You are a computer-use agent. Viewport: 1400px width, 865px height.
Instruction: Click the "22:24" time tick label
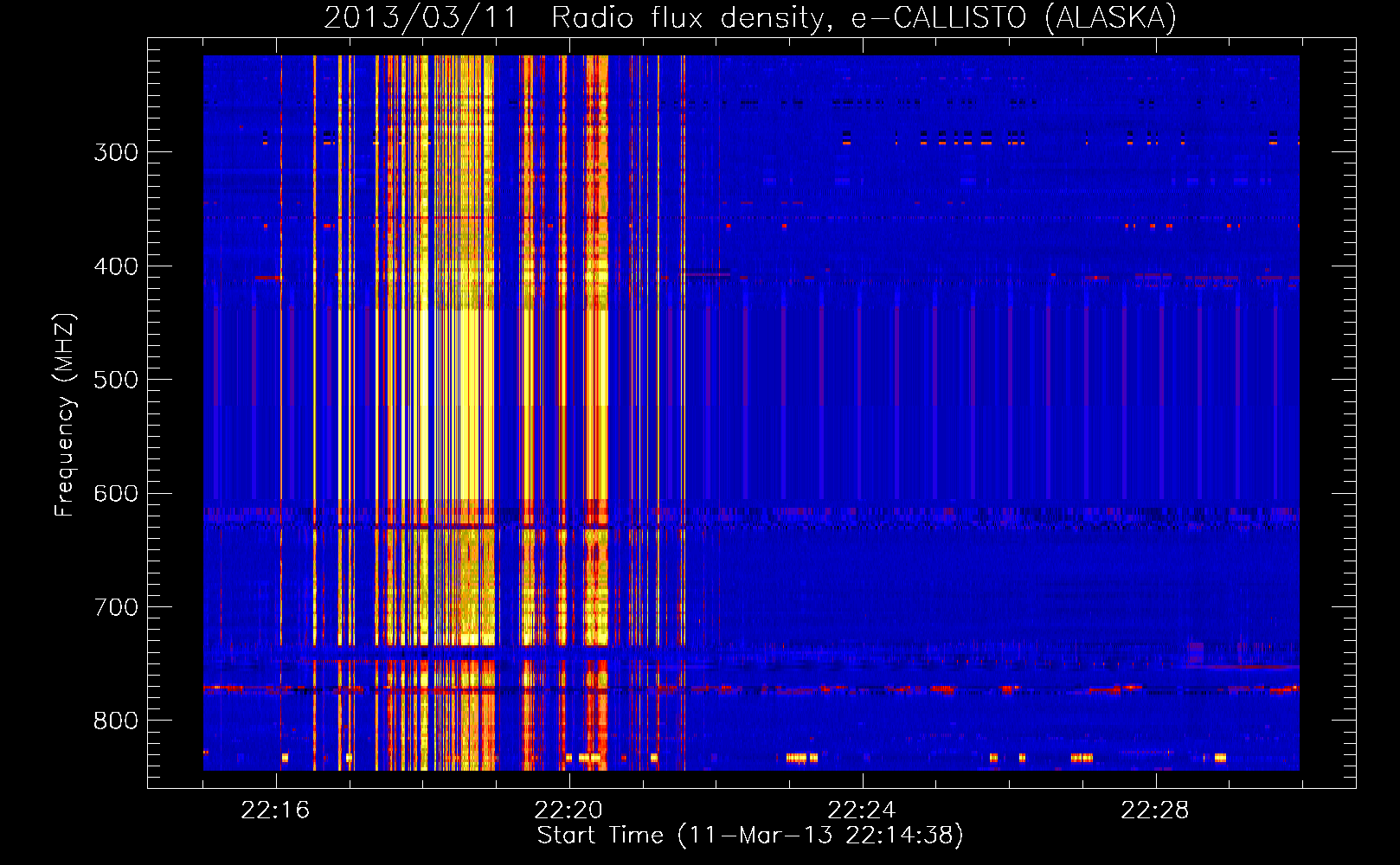[862, 811]
